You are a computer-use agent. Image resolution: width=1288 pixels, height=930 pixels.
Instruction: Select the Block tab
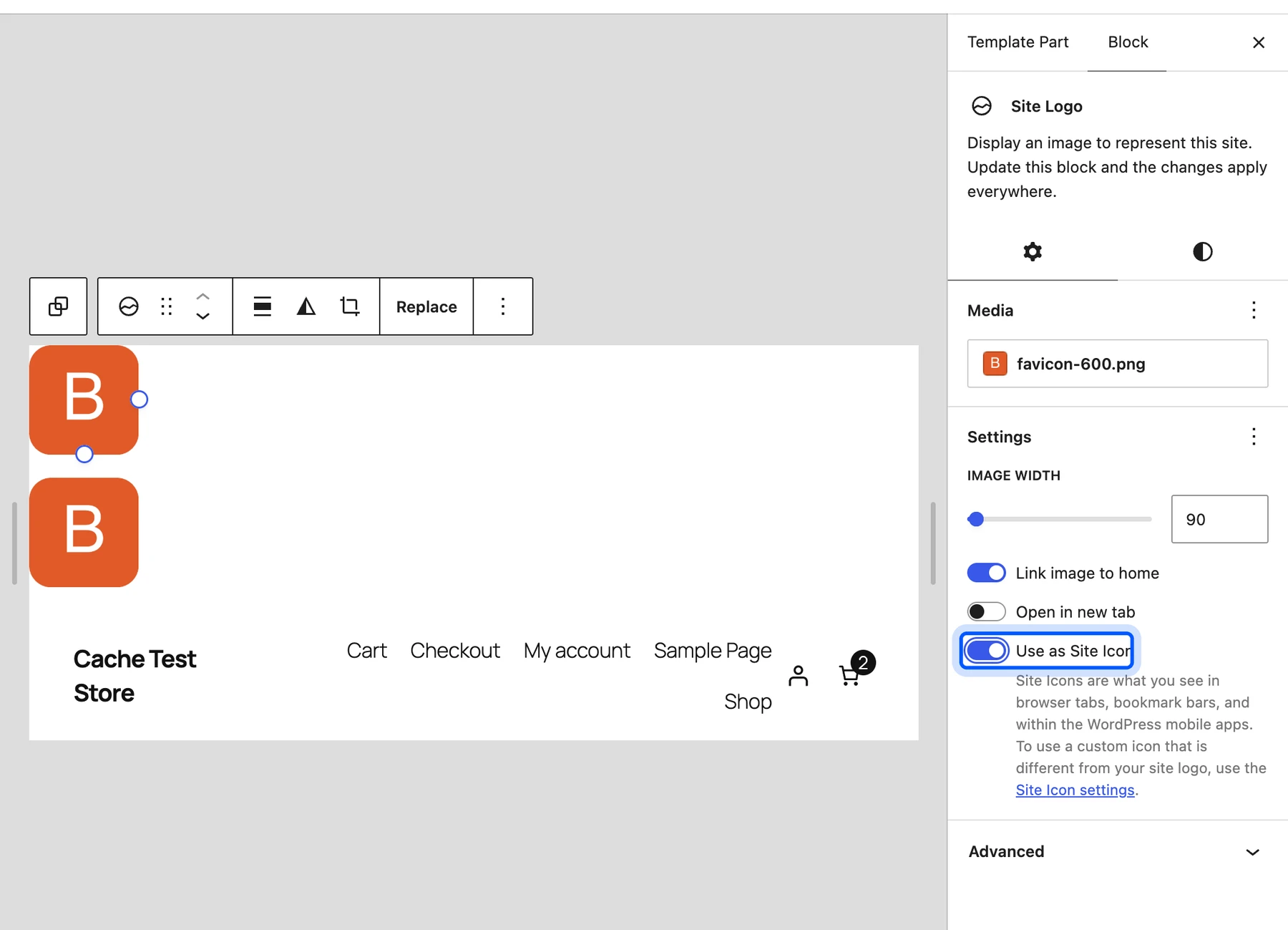coord(1128,42)
